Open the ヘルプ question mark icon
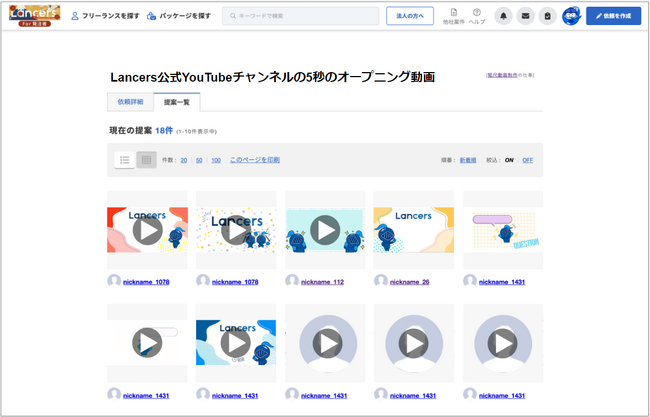The width and height of the screenshot is (650, 417). click(x=477, y=12)
